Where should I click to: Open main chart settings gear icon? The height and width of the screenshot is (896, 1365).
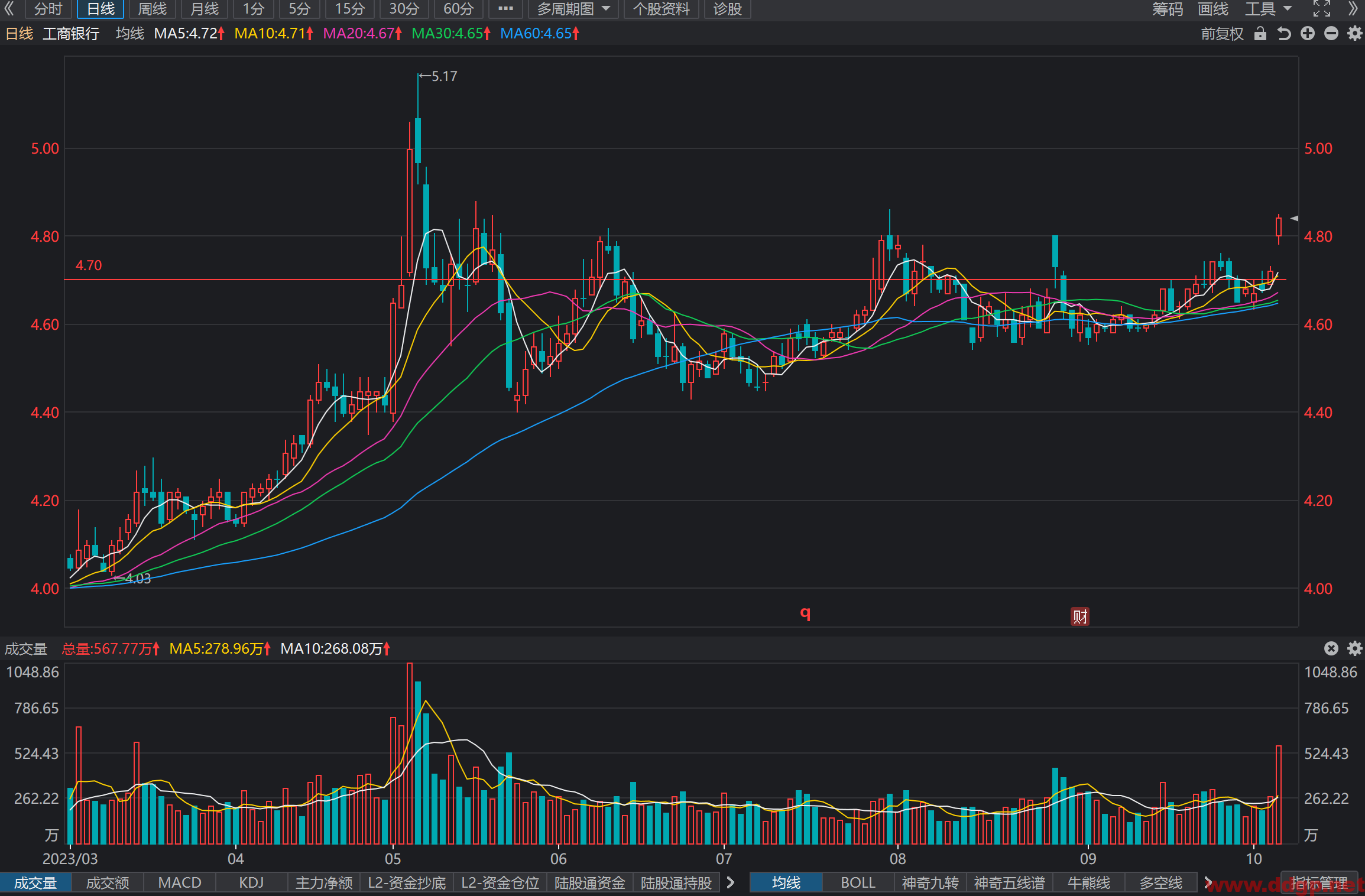1354,34
